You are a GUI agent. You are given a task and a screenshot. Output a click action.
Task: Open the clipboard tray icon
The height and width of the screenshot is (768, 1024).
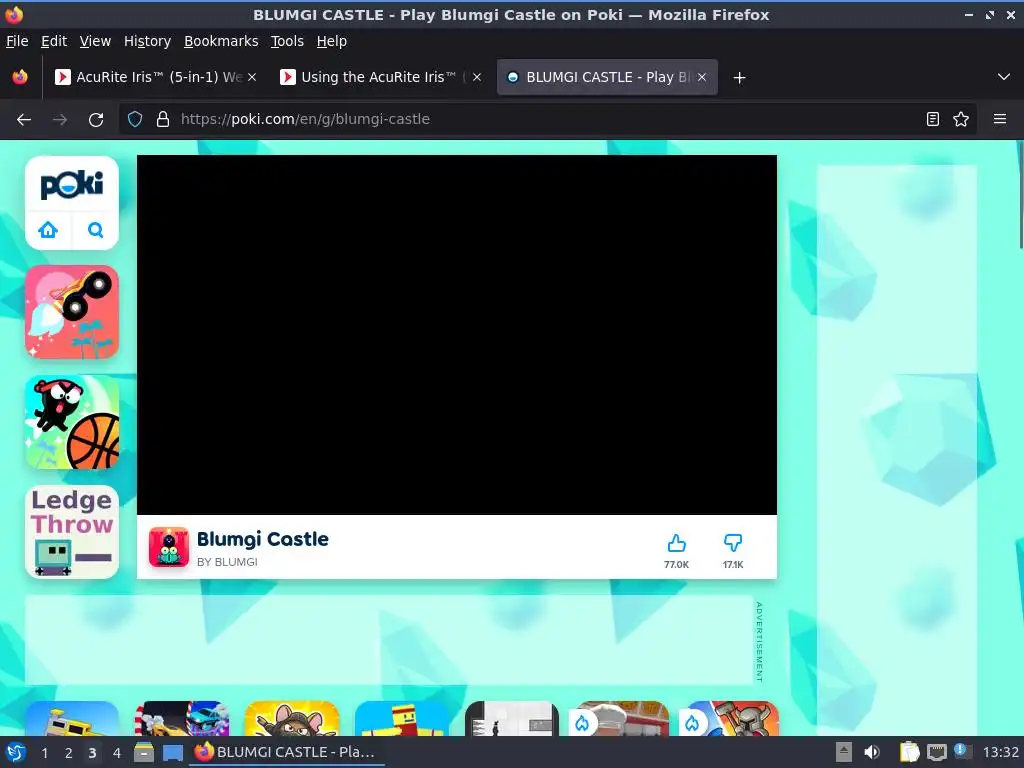coord(909,752)
